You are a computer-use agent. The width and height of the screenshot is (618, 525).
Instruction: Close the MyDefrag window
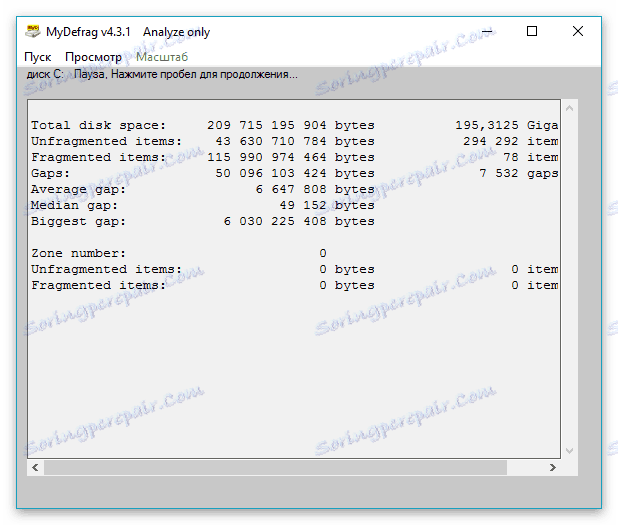[578, 31]
